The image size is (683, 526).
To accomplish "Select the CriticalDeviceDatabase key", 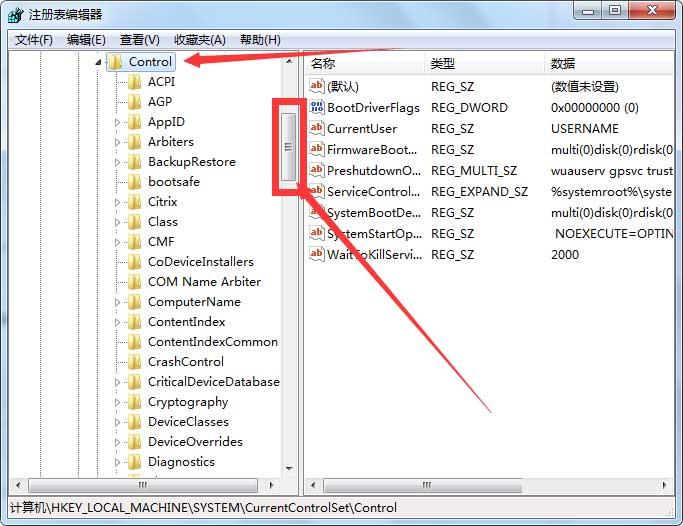I will coord(214,382).
